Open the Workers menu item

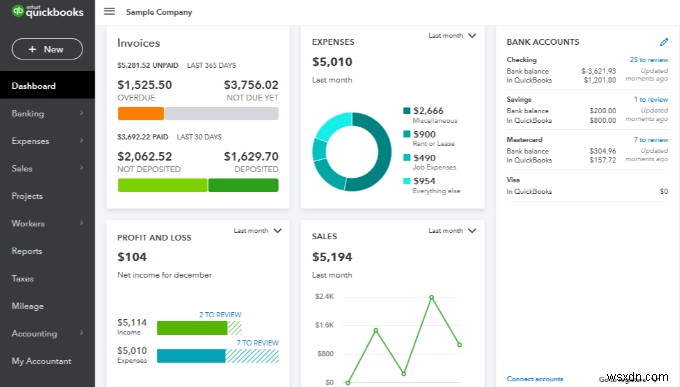pyautogui.click(x=28, y=223)
